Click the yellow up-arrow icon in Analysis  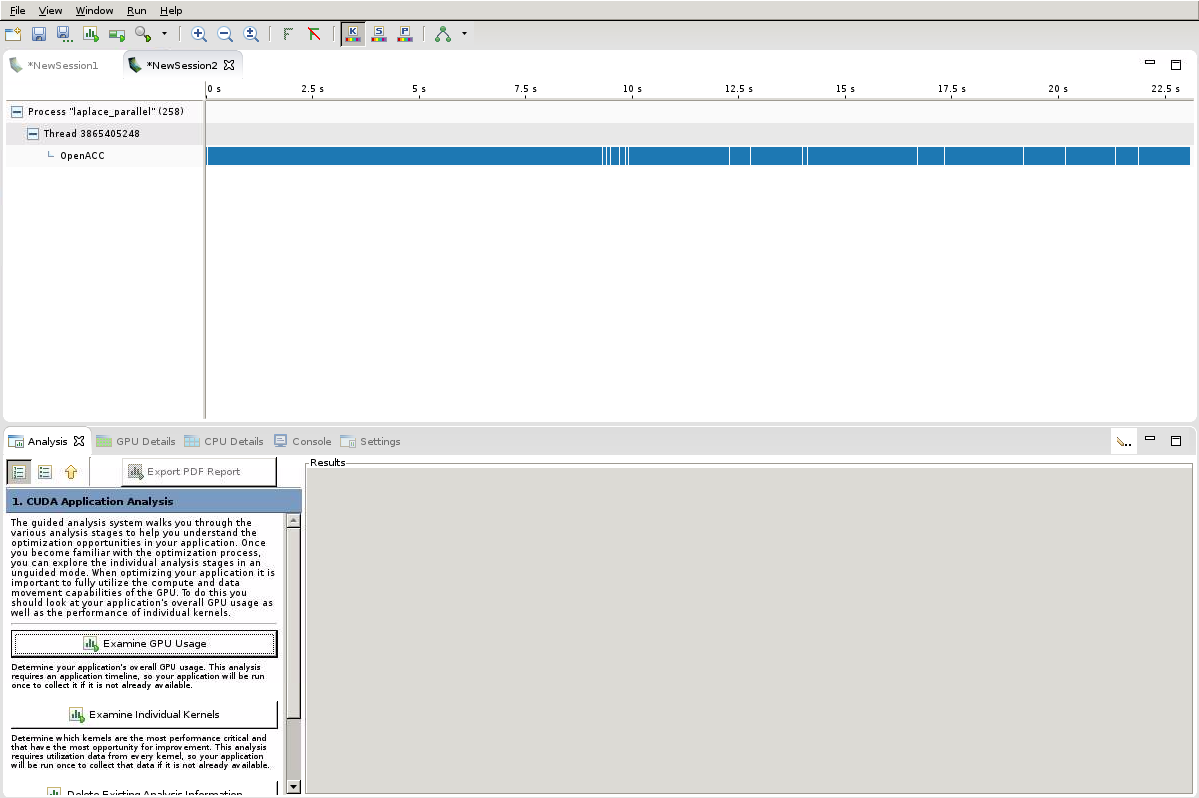71,472
